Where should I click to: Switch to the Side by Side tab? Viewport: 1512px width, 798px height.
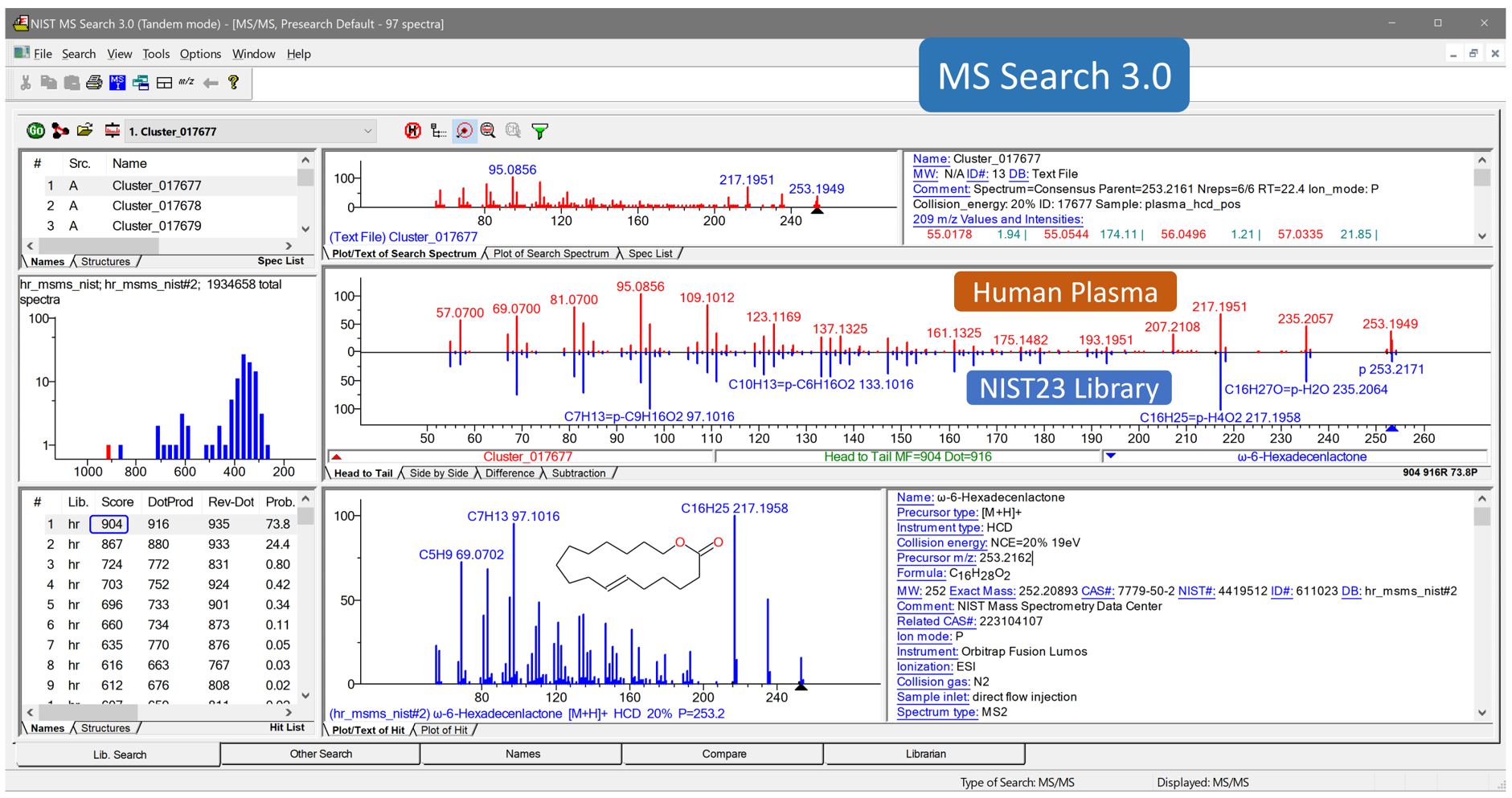click(x=438, y=473)
